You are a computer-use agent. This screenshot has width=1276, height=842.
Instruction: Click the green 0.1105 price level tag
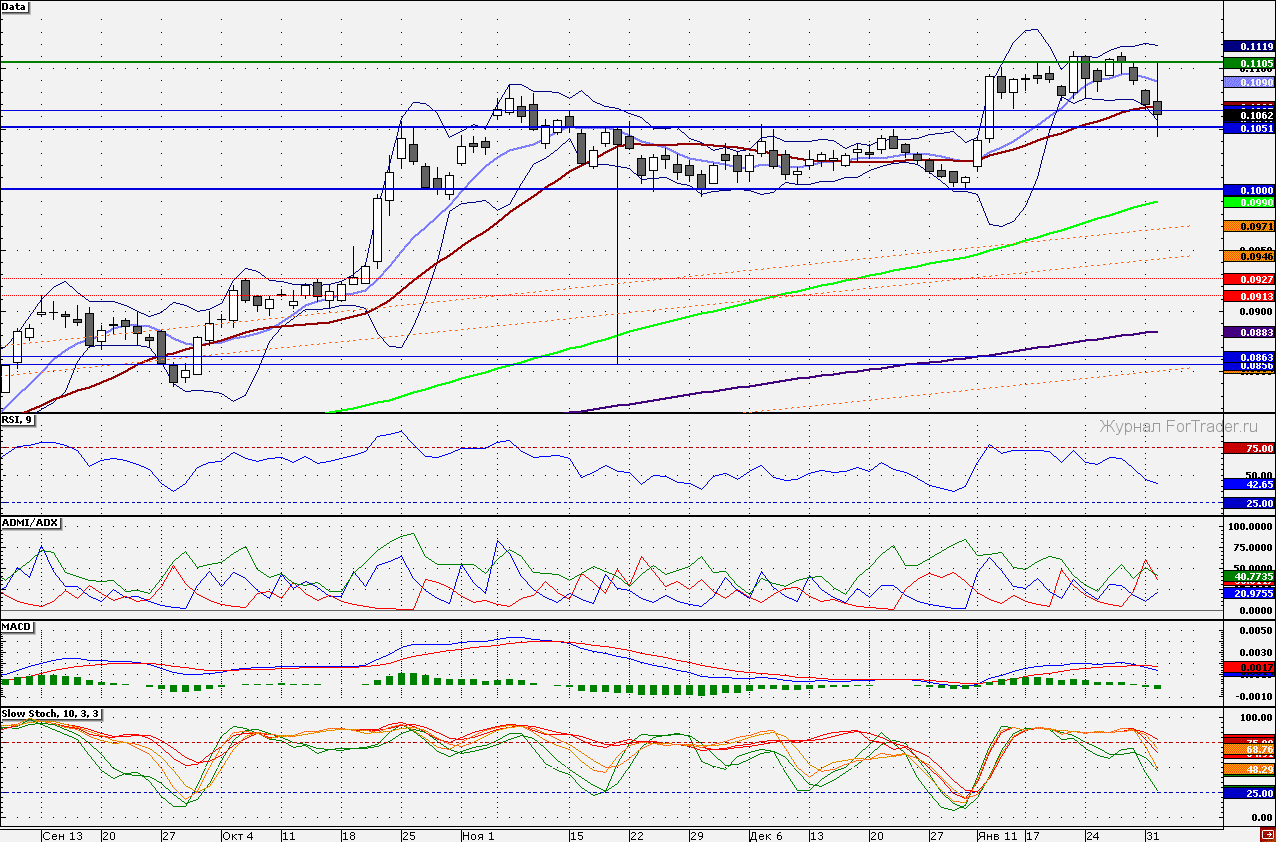(1249, 63)
